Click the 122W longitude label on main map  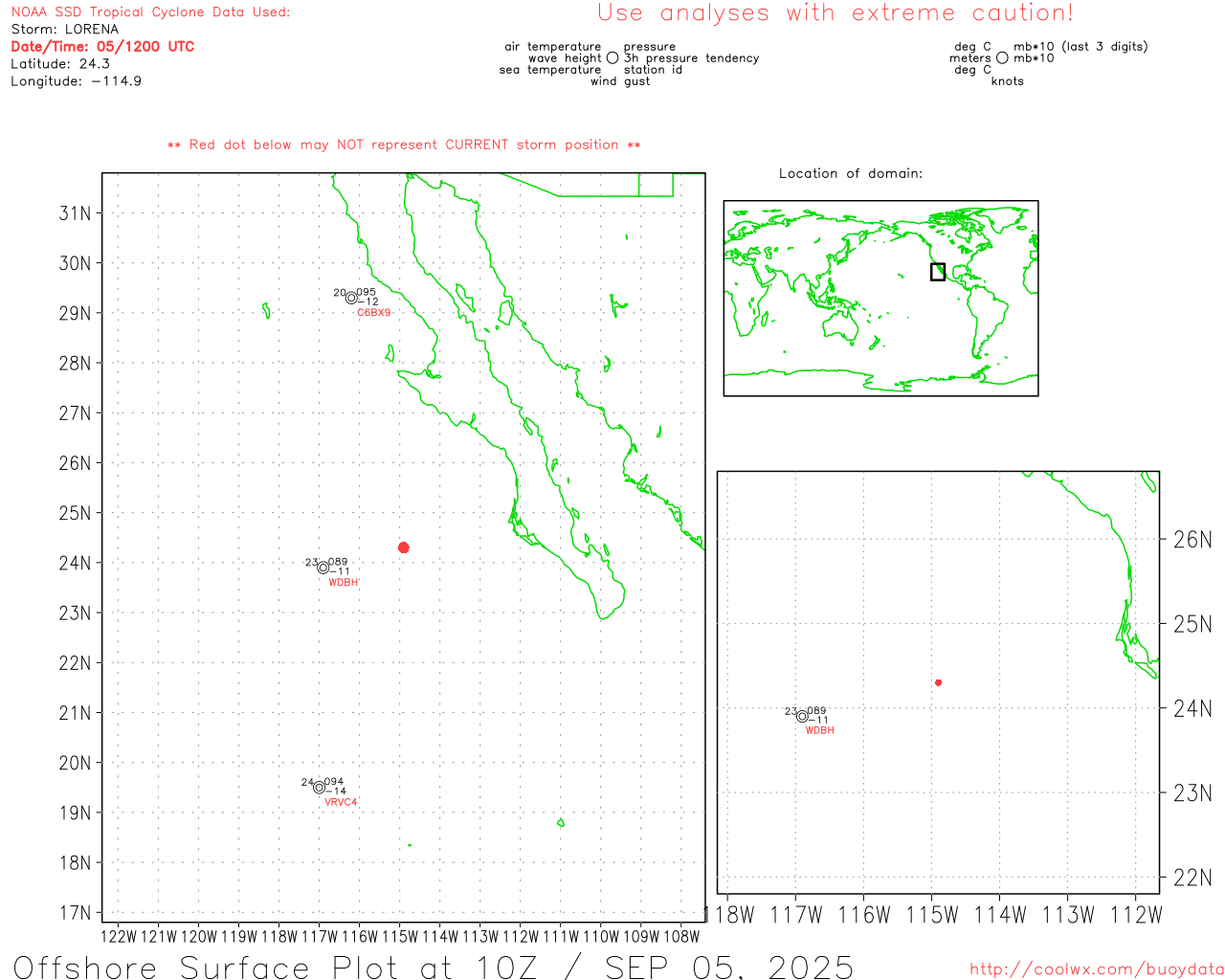pos(119,937)
